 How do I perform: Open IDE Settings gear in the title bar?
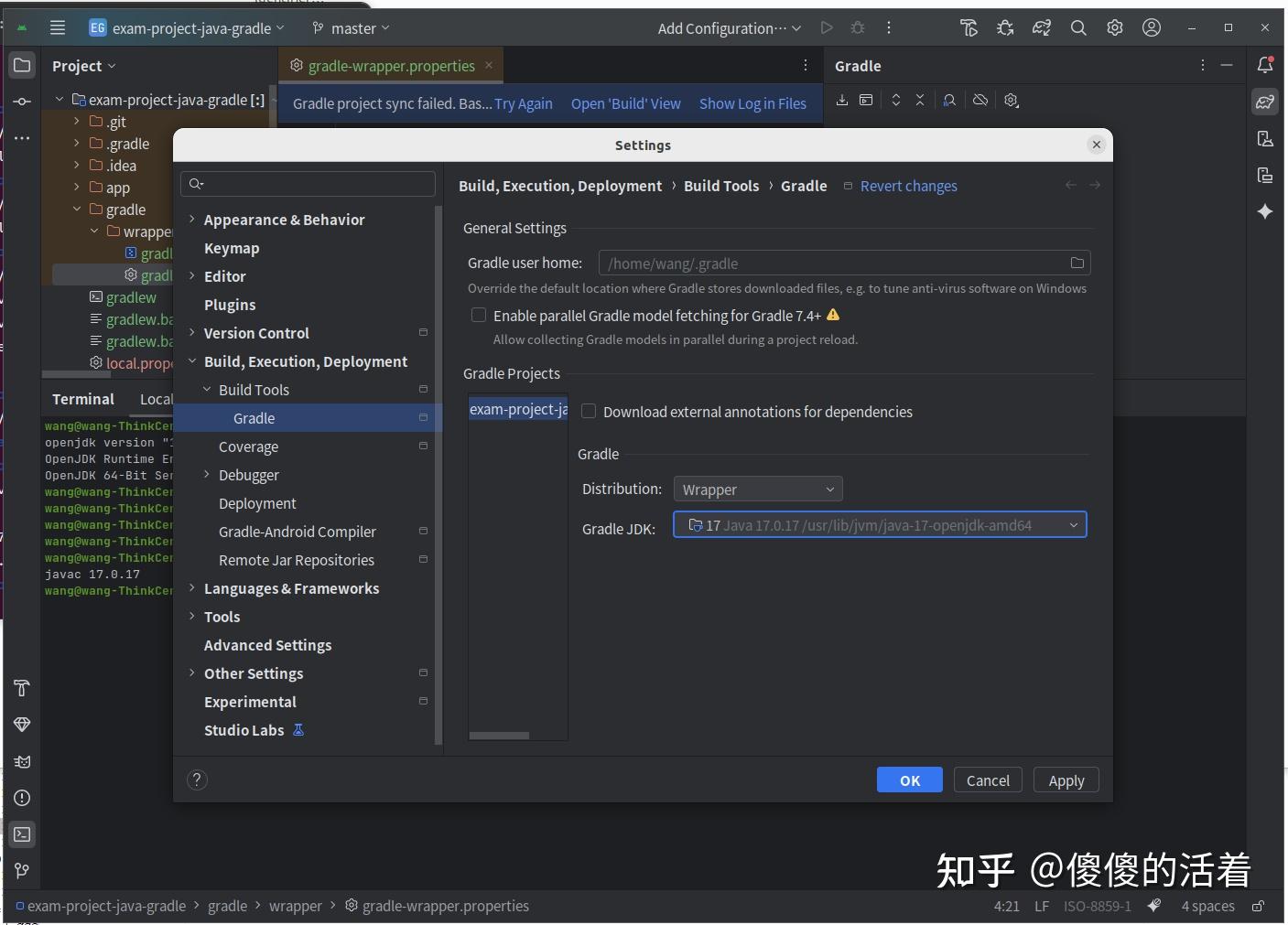pos(1115,27)
